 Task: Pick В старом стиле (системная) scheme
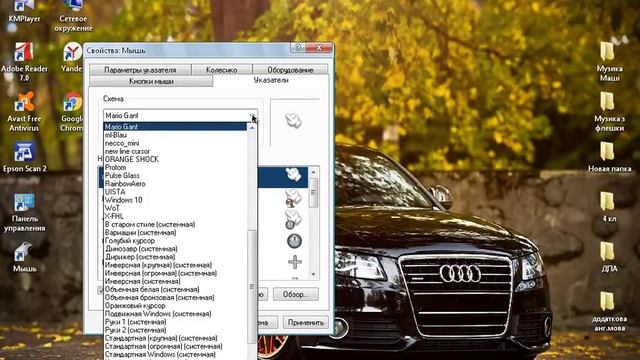tap(175, 224)
